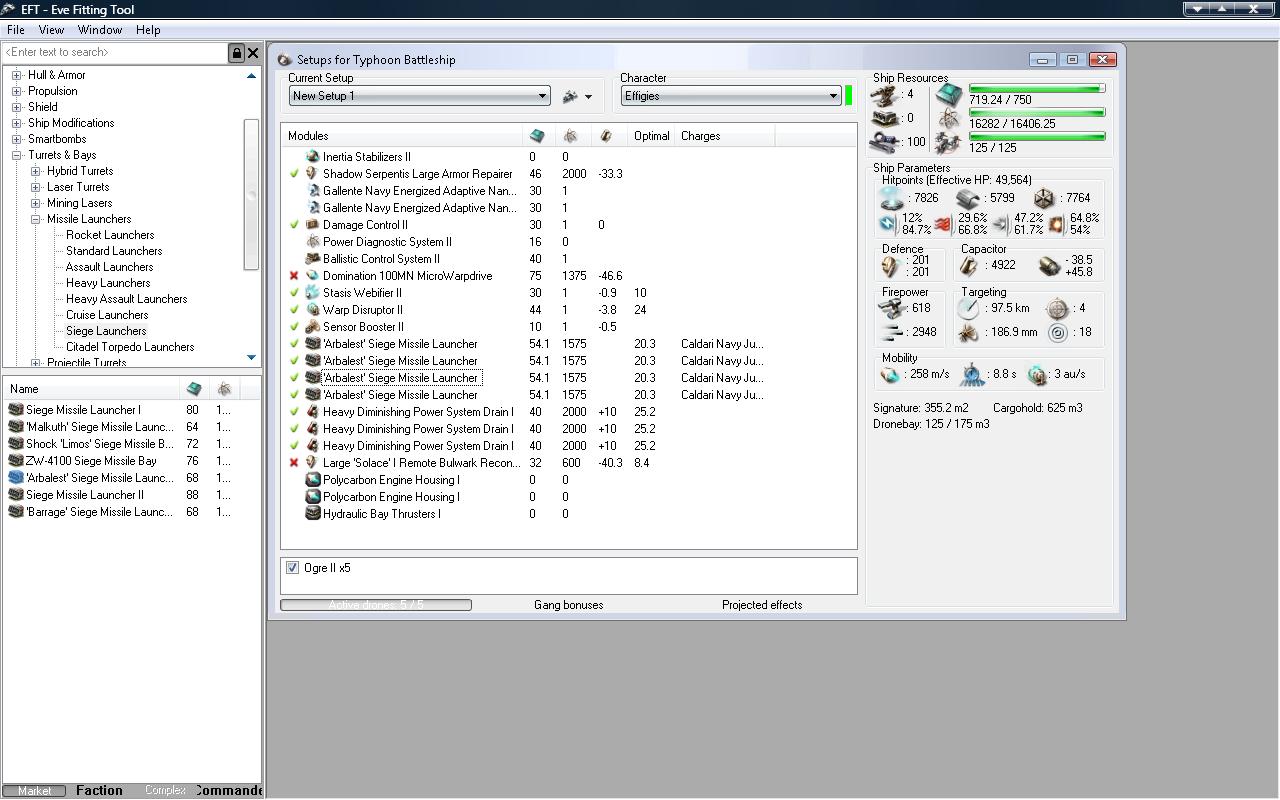
Task: Click the Damage Control II module icon
Action: (312, 225)
